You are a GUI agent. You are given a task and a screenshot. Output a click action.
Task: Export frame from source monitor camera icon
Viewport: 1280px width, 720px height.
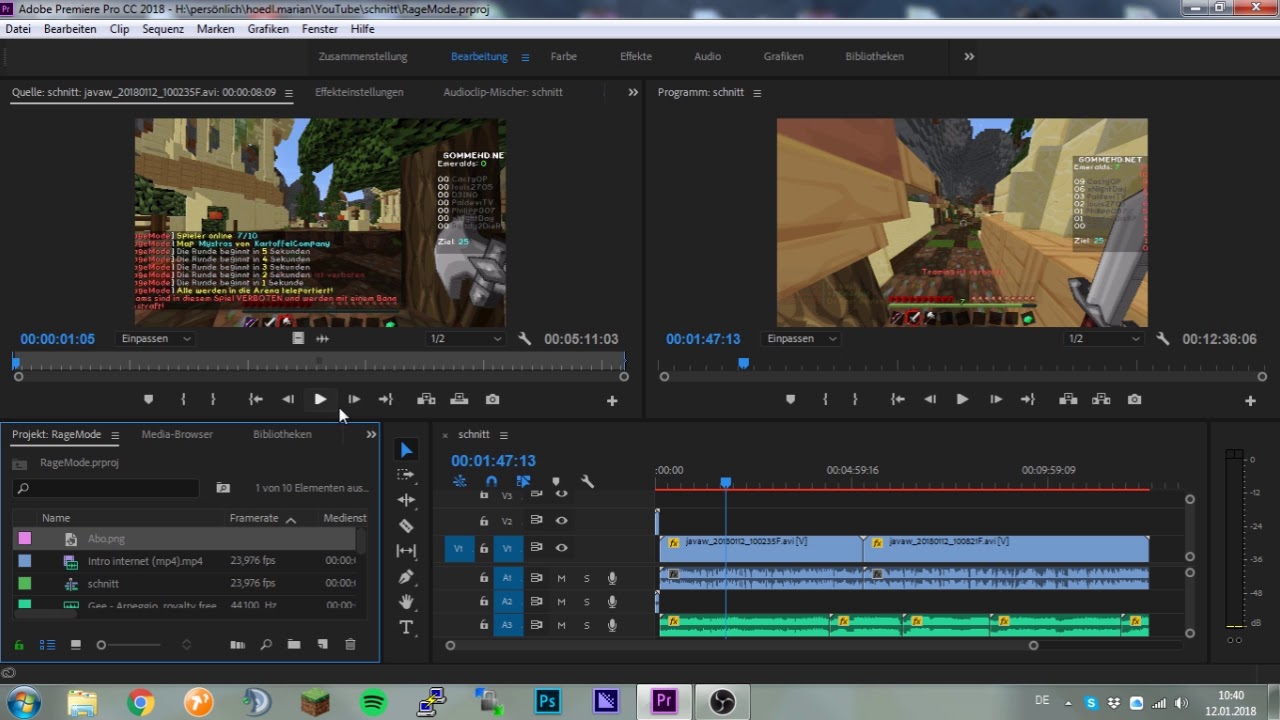coord(492,399)
